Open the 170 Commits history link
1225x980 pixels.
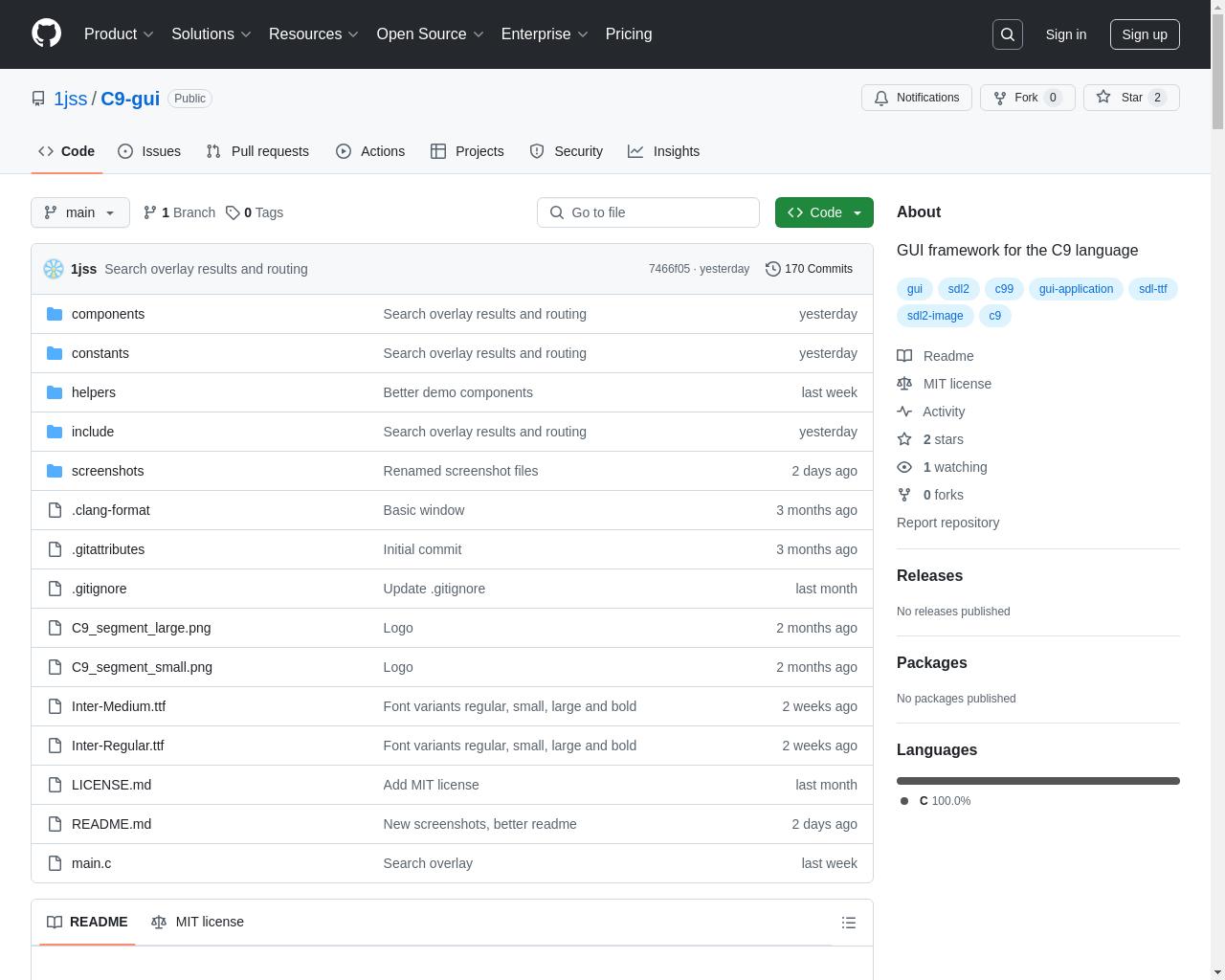point(810,269)
